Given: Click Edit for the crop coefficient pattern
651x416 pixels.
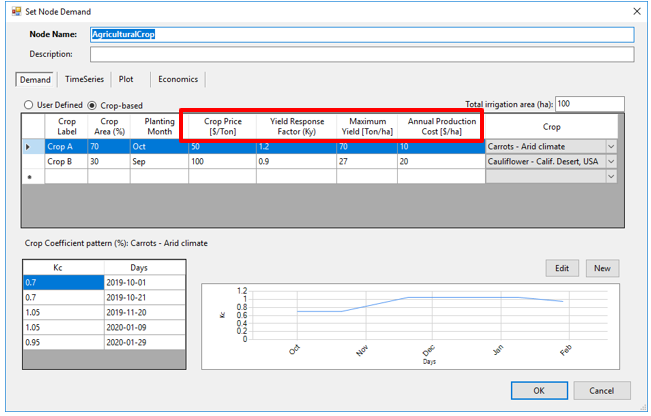Looking at the screenshot, I should 562,268.
